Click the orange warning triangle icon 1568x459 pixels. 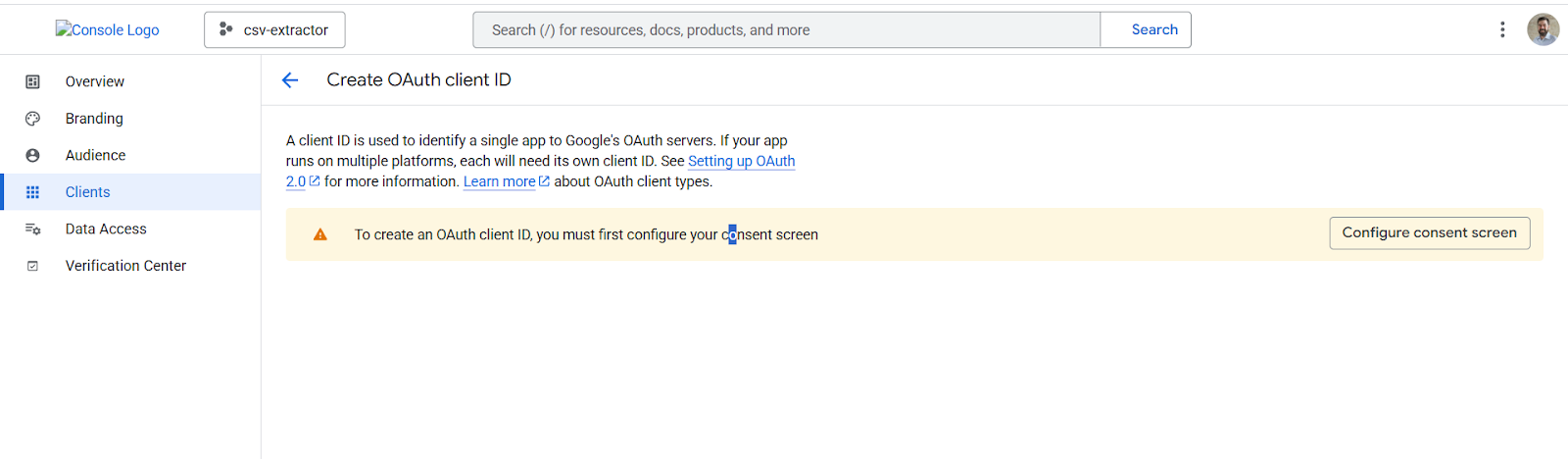tap(319, 234)
